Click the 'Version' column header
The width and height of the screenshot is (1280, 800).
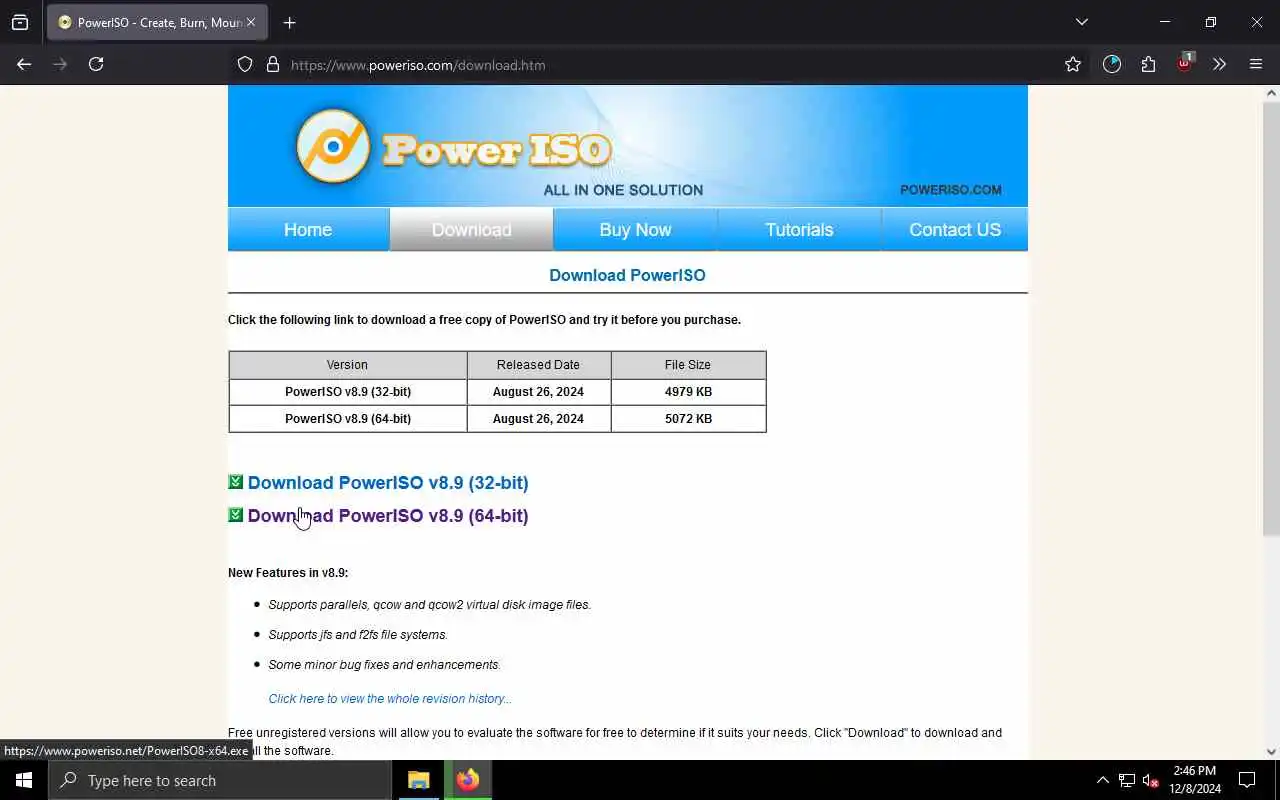(x=347, y=365)
